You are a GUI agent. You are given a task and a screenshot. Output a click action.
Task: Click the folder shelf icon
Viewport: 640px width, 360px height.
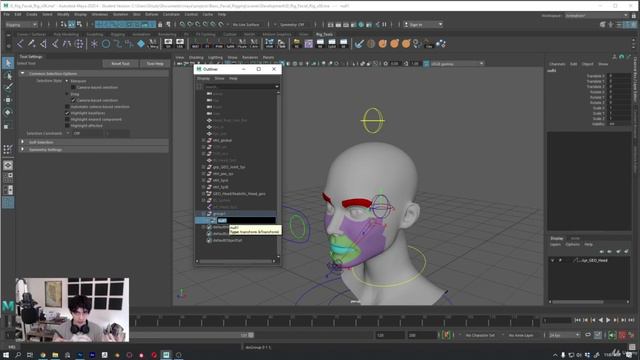(297, 44)
